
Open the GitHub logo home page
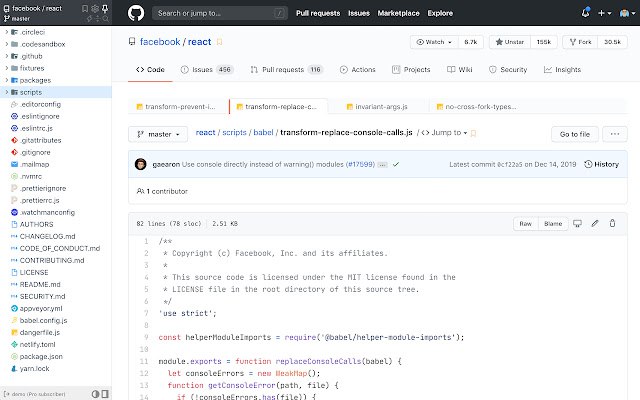(136, 13)
